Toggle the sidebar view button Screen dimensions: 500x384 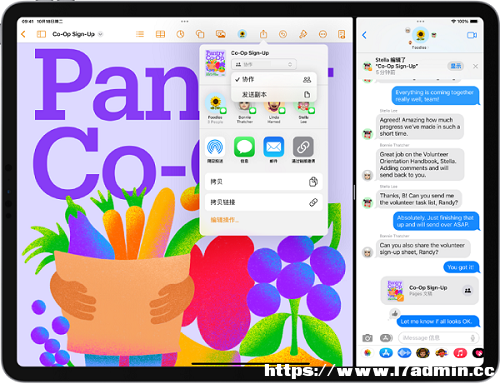[x=41, y=34]
